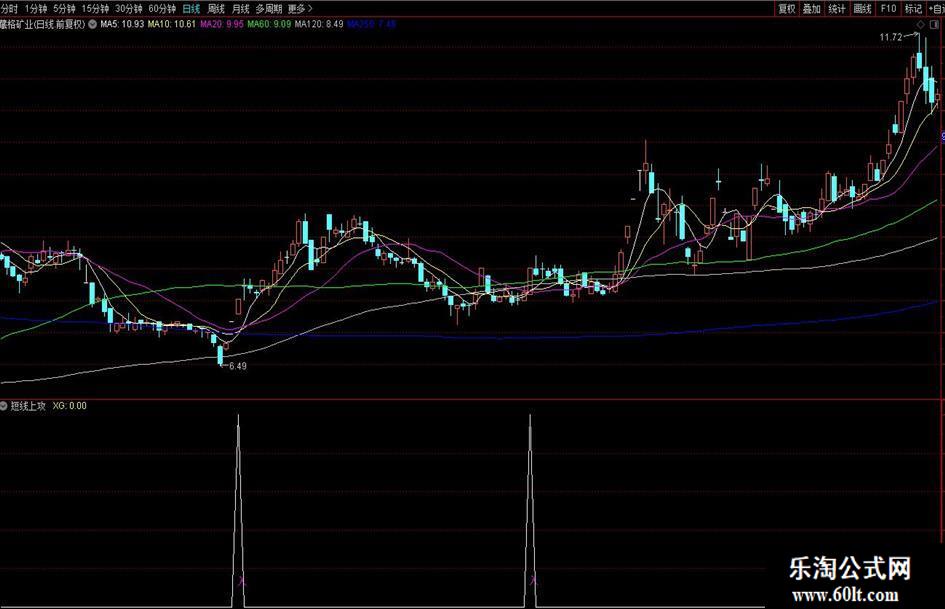Click the 11.72 high price label
This screenshot has width=945, height=609.
tap(891, 37)
